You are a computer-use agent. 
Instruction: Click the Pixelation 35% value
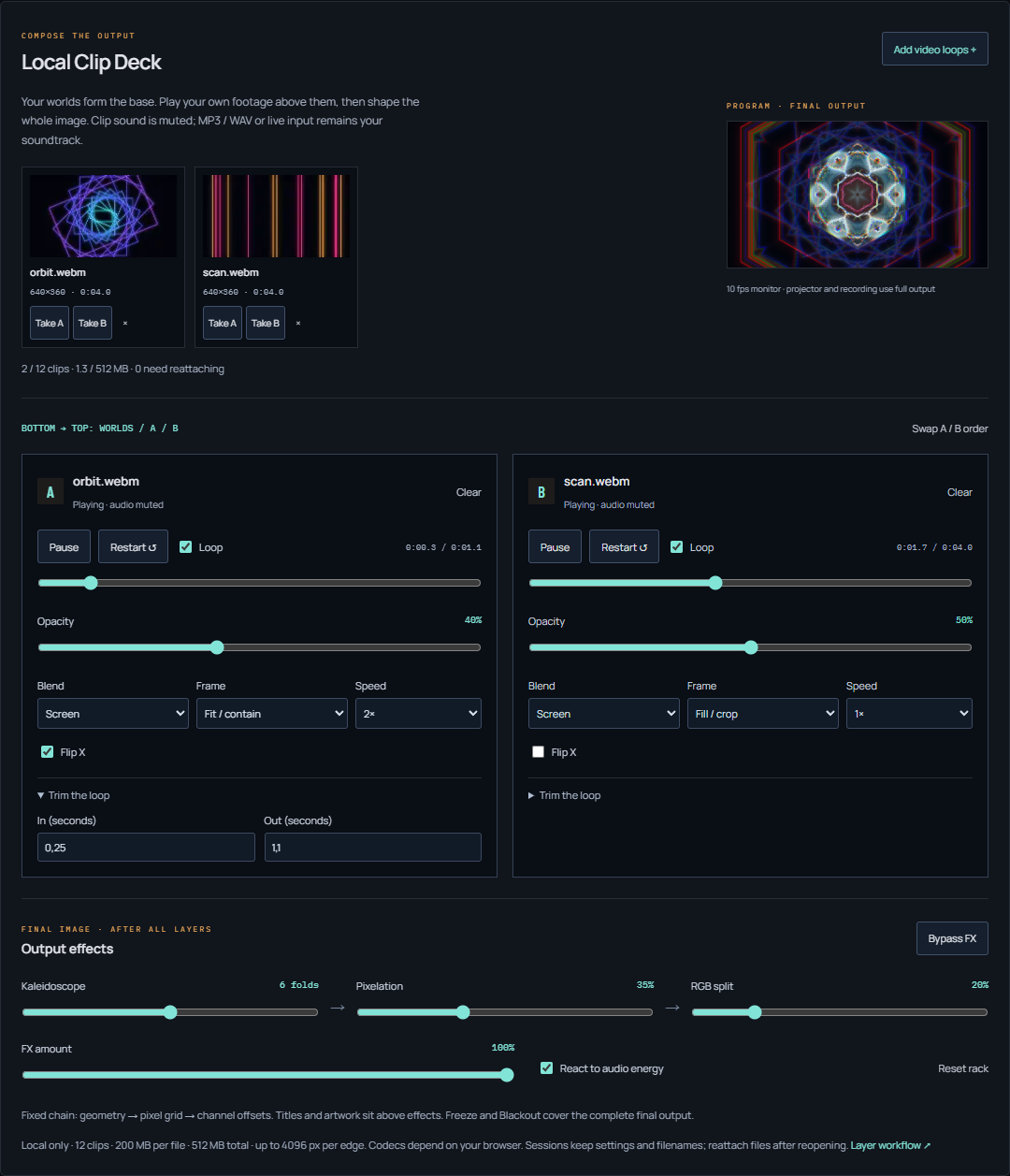click(x=645, y=985)
